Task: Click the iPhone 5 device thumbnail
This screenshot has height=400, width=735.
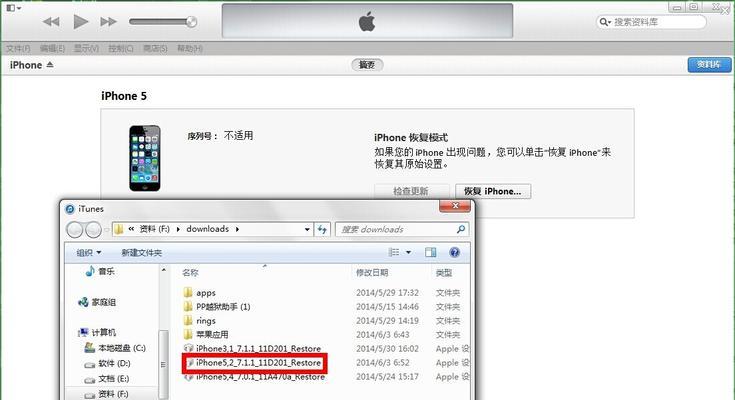Action: pos(145,158)
